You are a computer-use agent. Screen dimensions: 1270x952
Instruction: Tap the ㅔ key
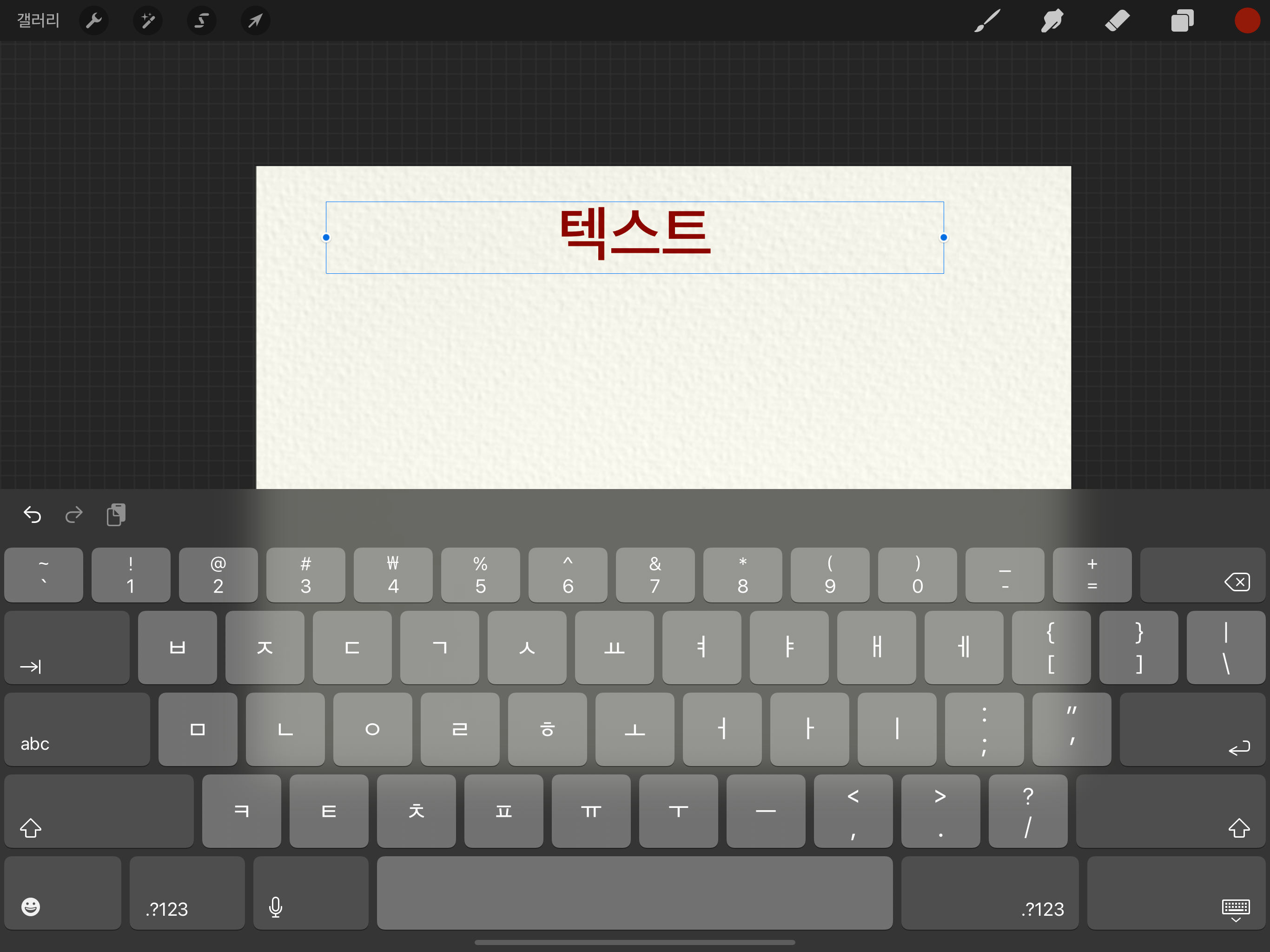pos(964,647)
